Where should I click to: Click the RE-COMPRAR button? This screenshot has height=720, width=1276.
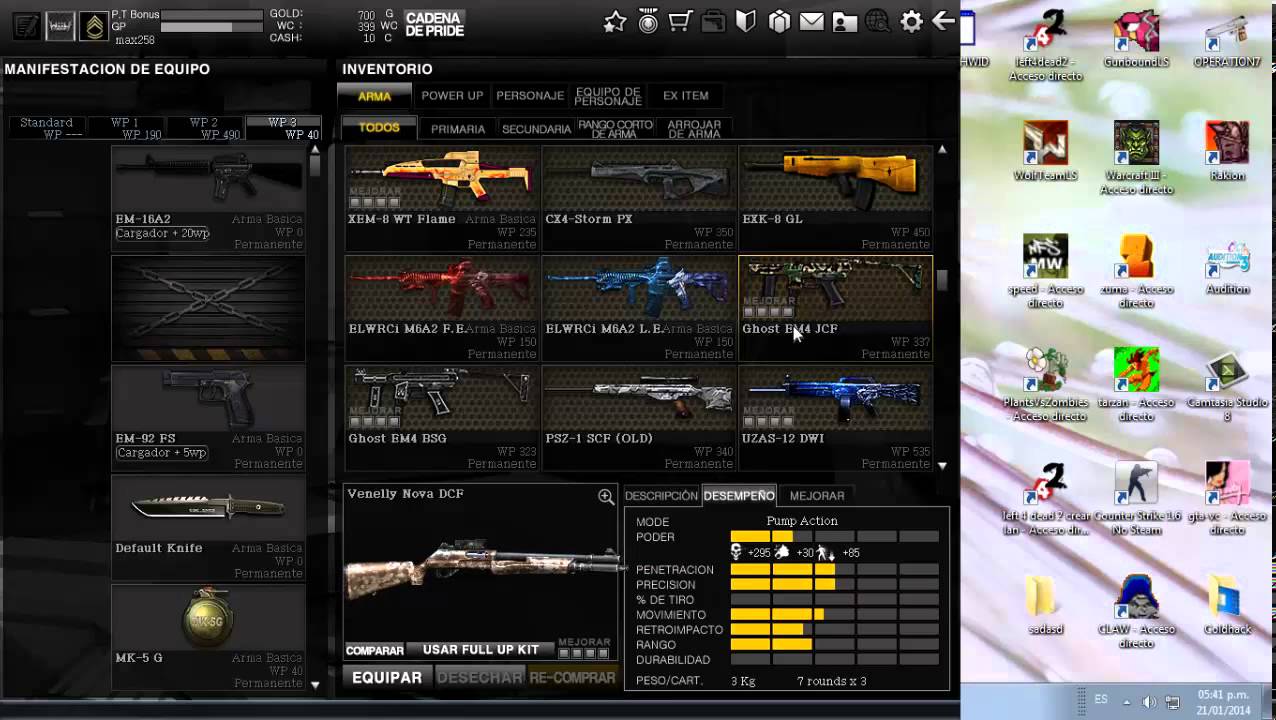[x=573, y=678]
